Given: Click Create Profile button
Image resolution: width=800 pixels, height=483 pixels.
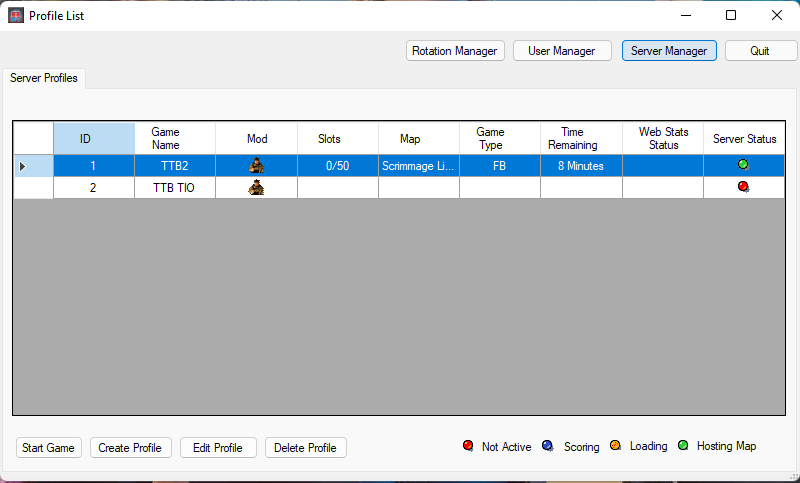Looking at the screenshot, I should coord(130,448).
